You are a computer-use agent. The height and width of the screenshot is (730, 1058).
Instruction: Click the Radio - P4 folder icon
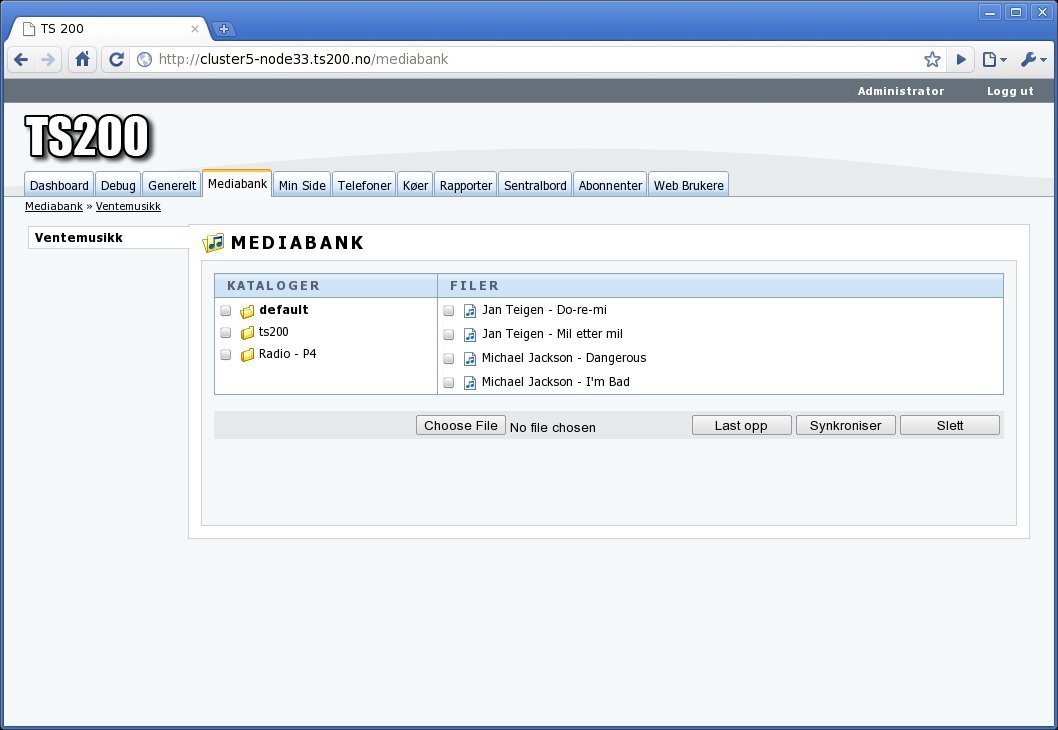coord(248,354)
